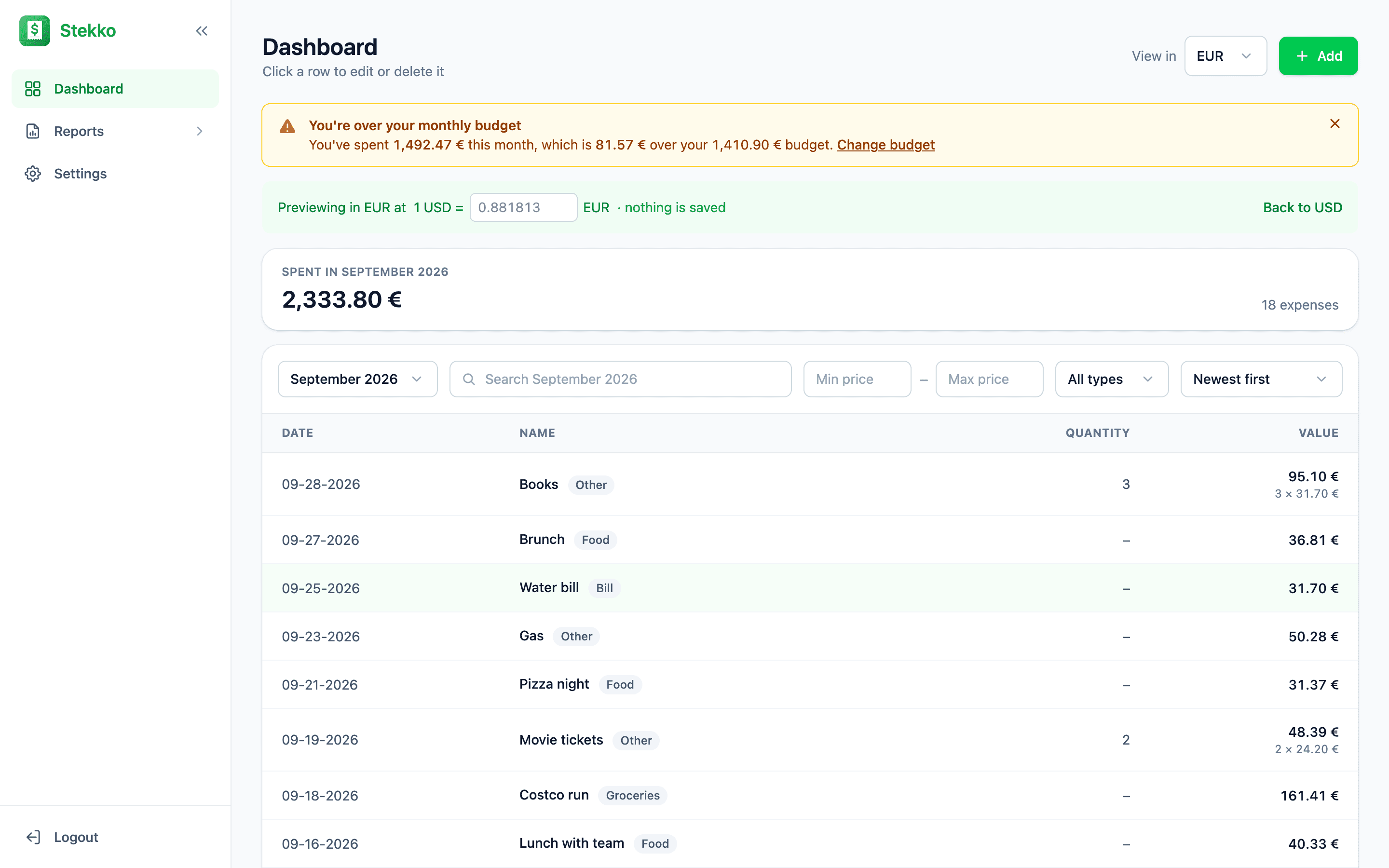The height and width of the screenshot is (868, 1389).
Task: Click the Max price input
Action: 989,379
